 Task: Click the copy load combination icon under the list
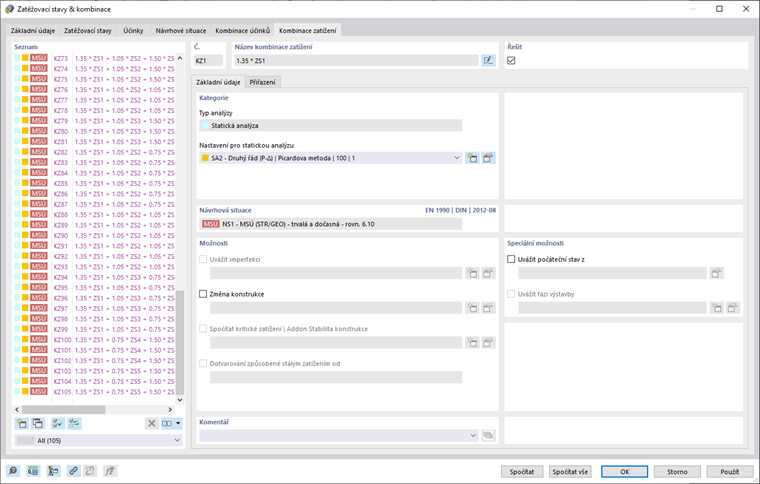38,423
